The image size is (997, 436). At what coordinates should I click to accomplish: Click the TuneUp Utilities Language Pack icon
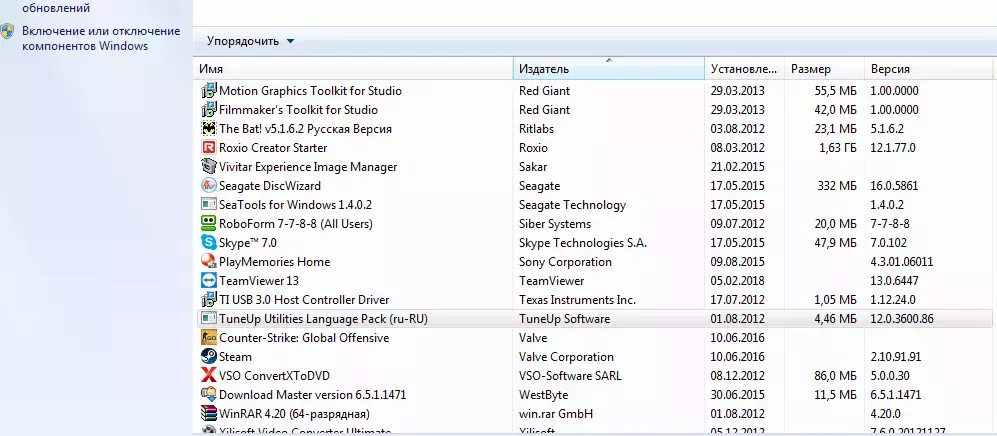click(x=209, y=318)
